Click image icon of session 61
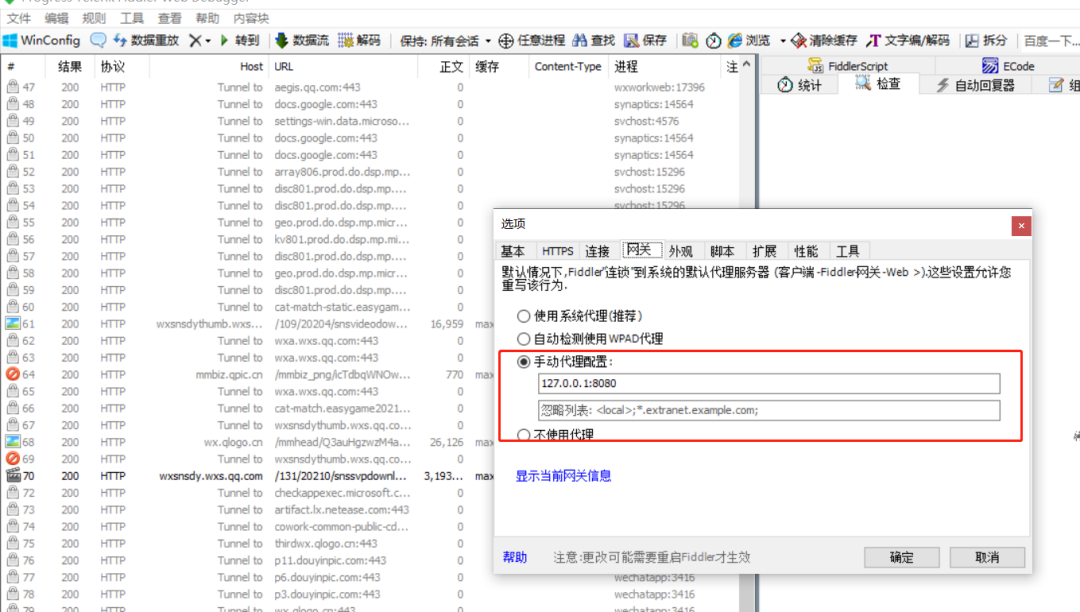1080x612 pixels. click(12, 324)
